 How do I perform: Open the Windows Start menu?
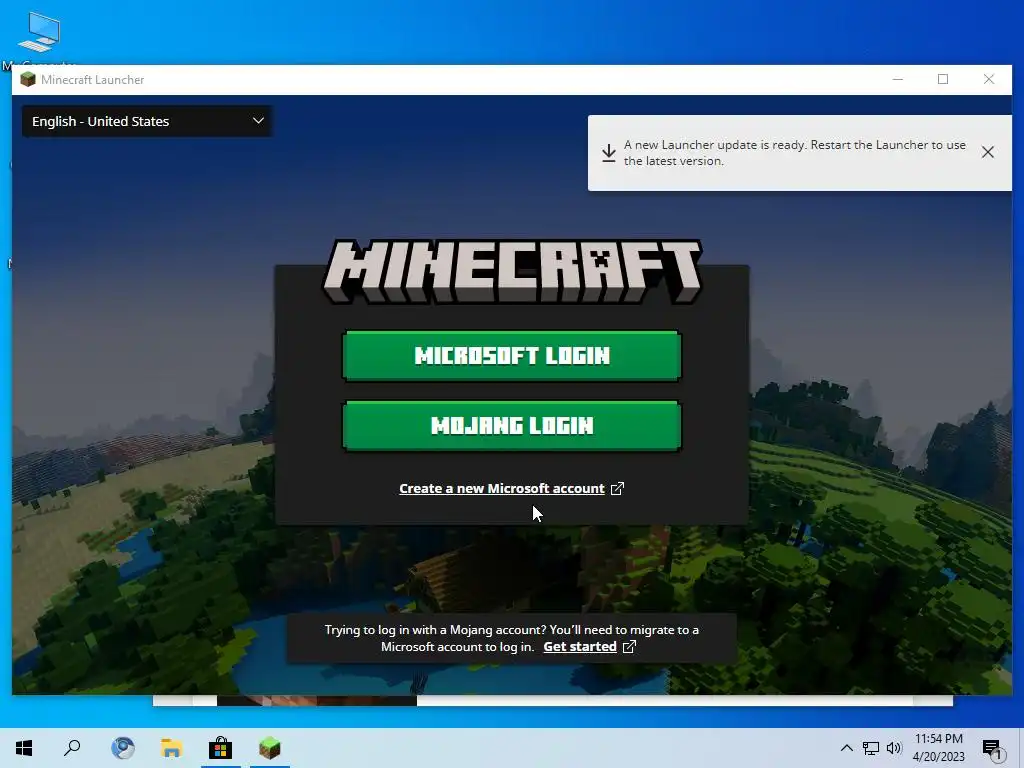click(24, 748)
